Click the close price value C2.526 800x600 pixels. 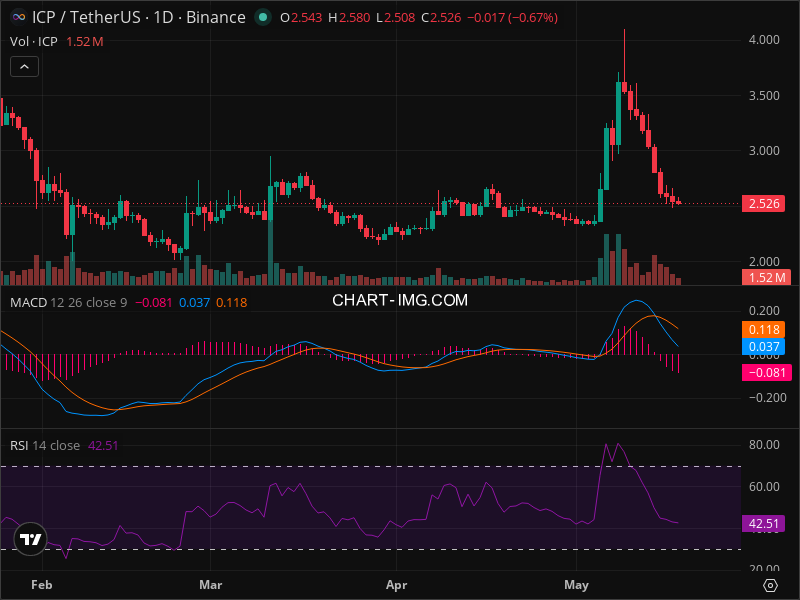pos(441,17)
